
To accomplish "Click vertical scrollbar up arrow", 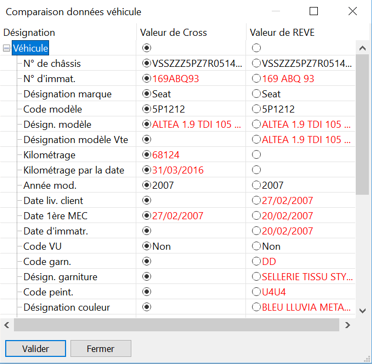I will point(362,48).
